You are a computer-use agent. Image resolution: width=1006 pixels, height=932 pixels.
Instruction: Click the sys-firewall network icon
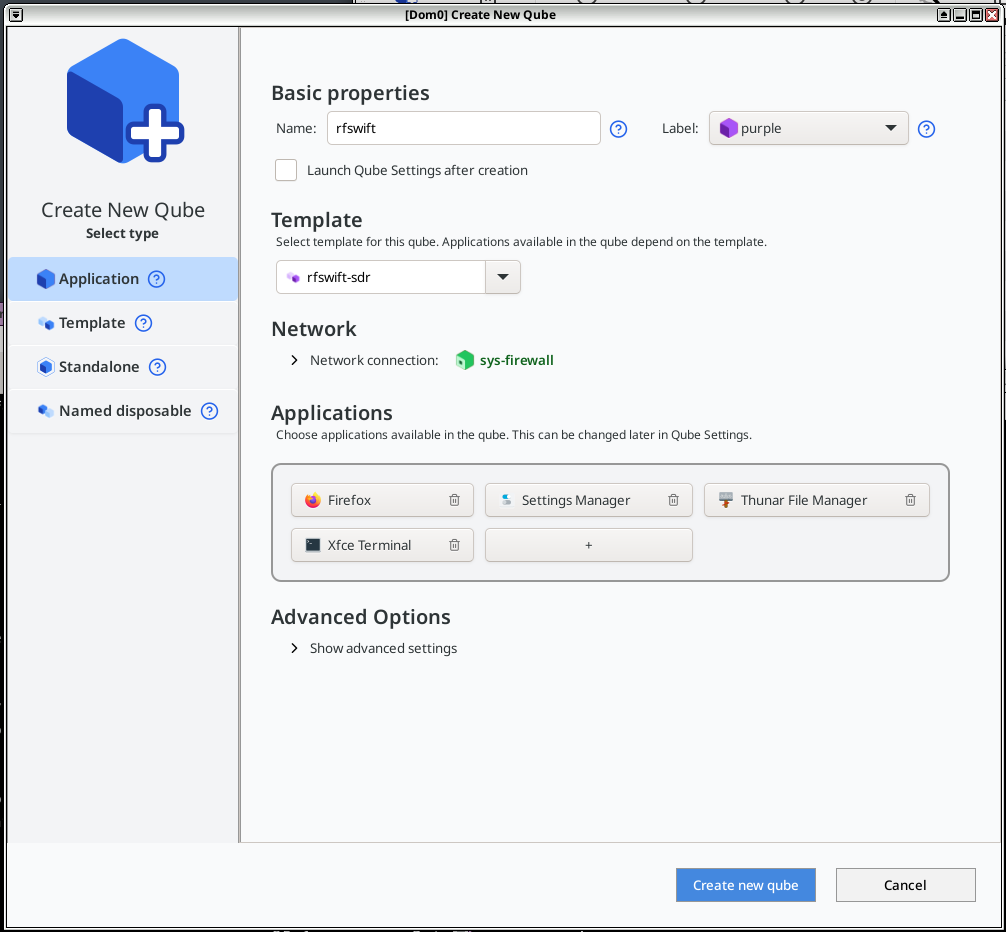465,360
